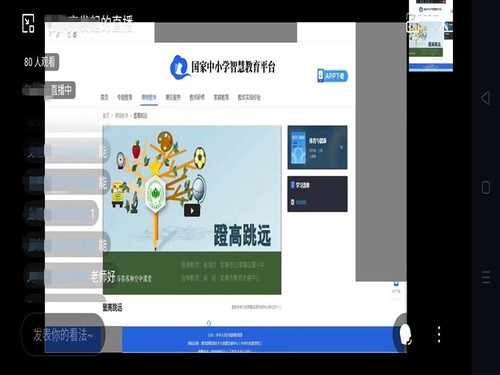Open the 体育与健康 textbook card

(317, 147)
